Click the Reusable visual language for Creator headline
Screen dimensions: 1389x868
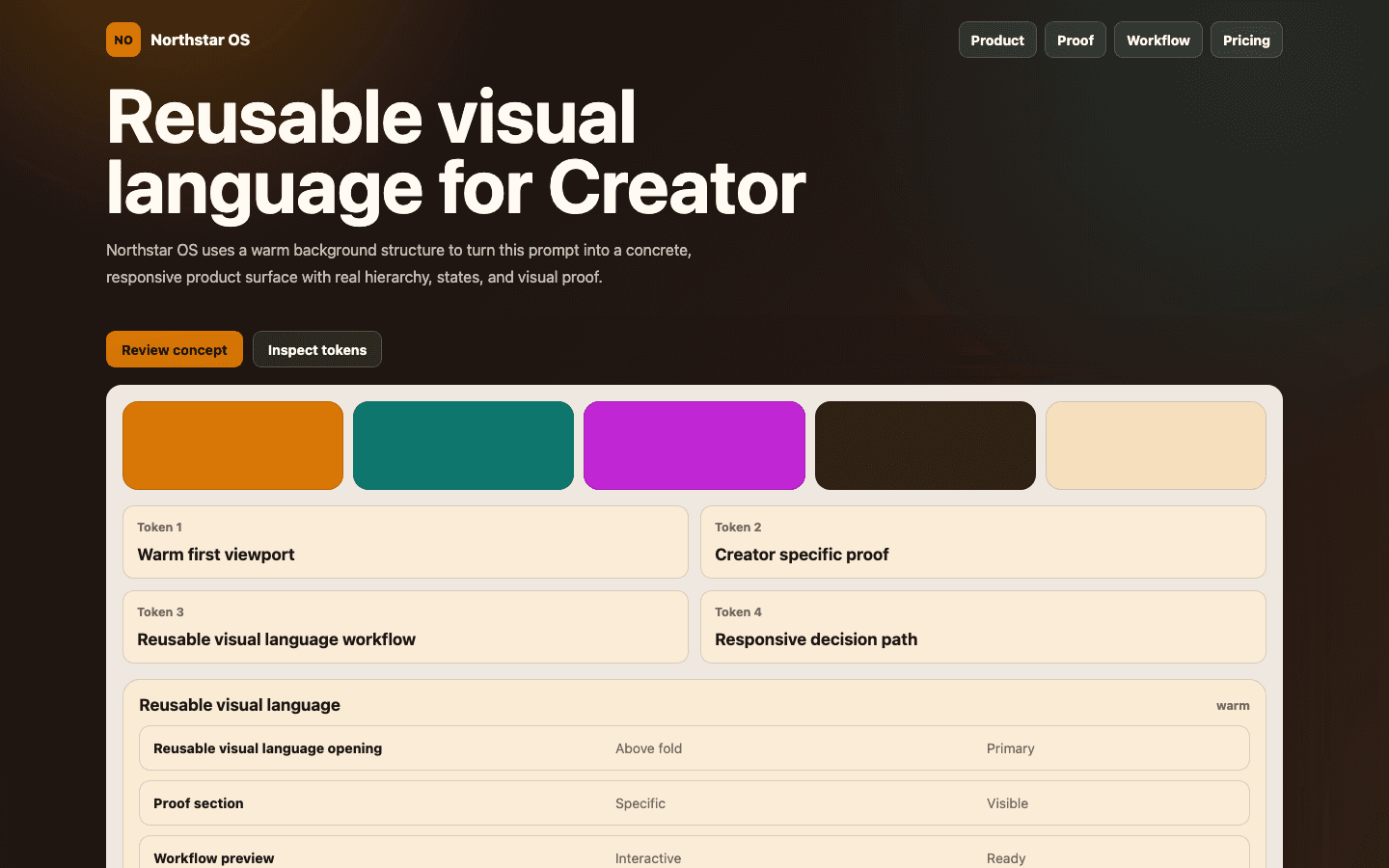[x=455, y=152]
